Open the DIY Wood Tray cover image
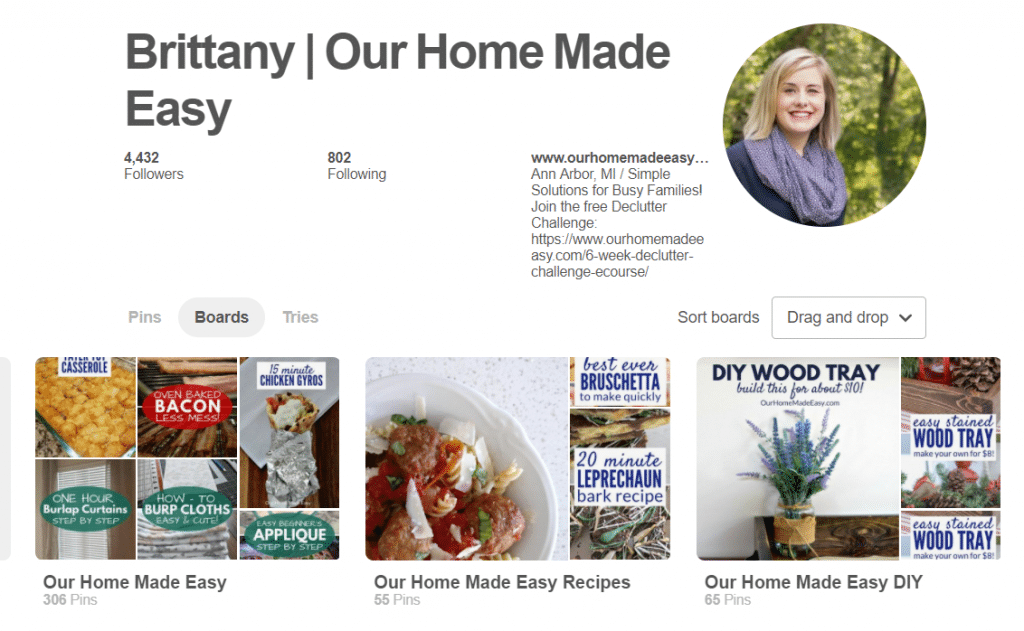Screen dimensions: 1024x631 pos(797,459)
